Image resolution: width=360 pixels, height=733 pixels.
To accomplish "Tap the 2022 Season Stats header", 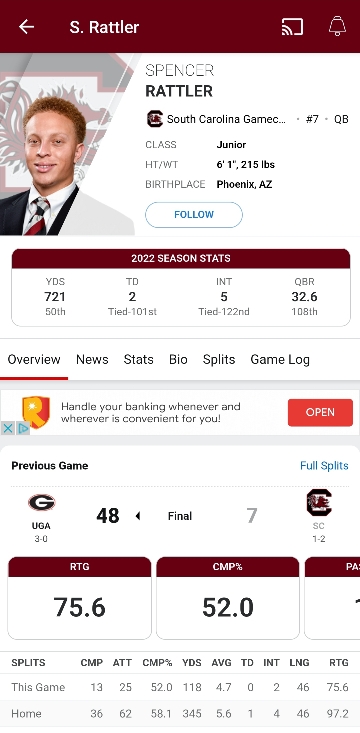I will tap(180, 258).
